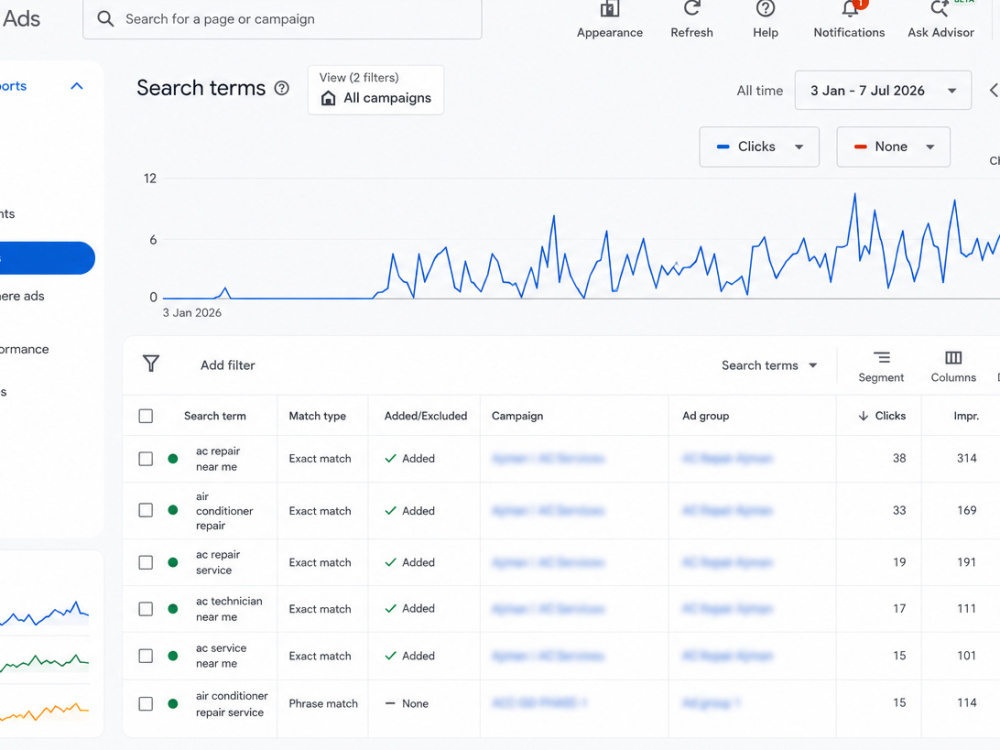Open the None metric dropdown

click(893, 147)
